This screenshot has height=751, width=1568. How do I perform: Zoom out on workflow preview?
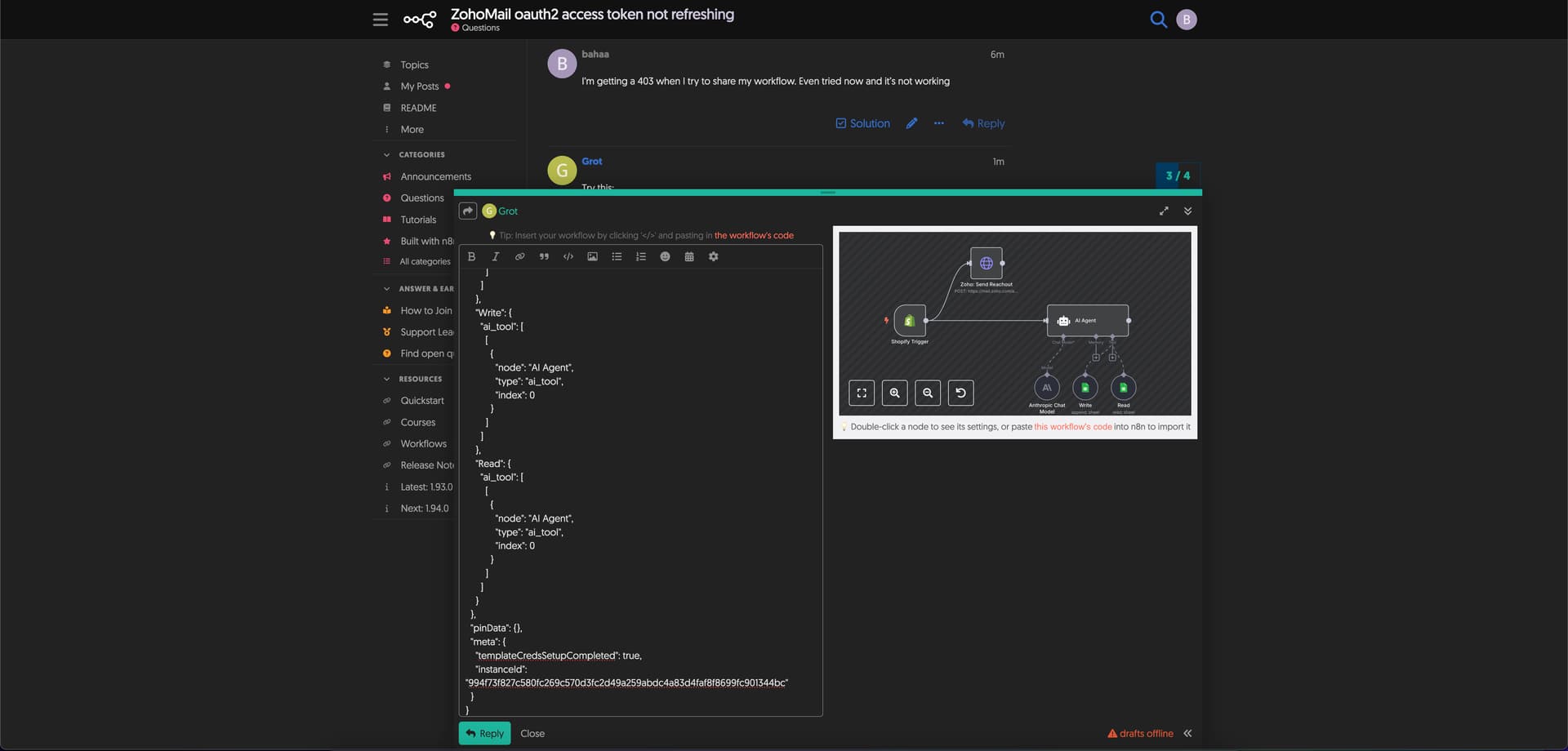tap(928, 393)
